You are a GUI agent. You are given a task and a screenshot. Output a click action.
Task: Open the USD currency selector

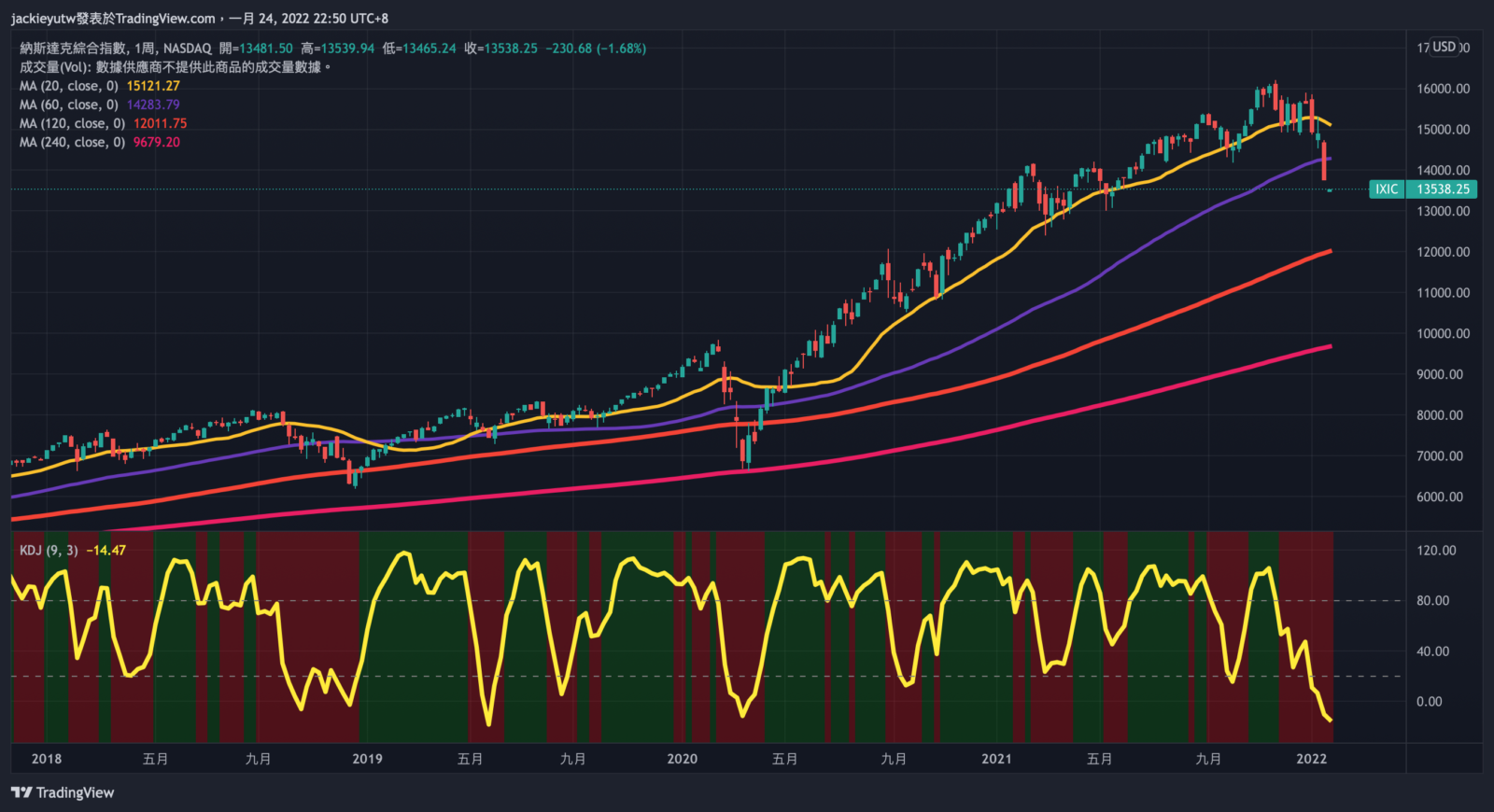click(x=1445, y=48)
